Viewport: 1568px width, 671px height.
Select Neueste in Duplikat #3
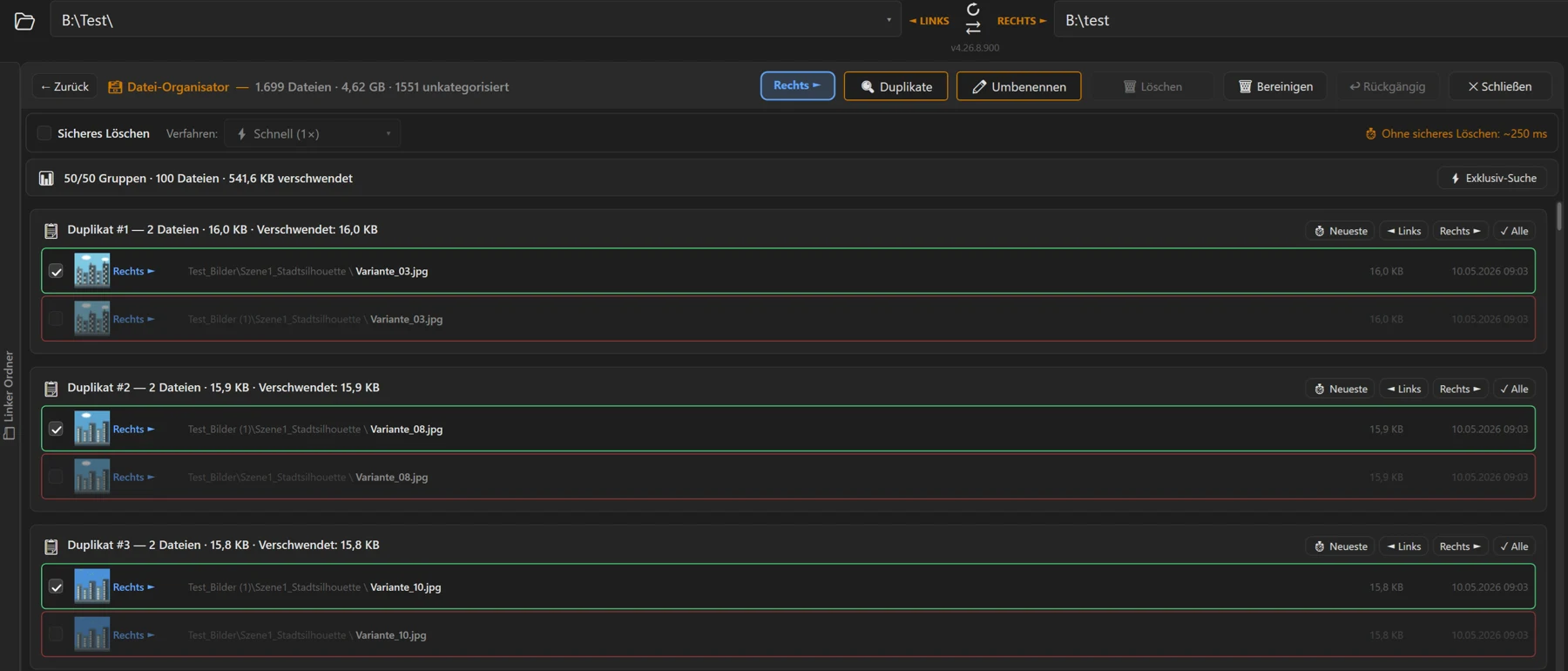[1341, 546]
